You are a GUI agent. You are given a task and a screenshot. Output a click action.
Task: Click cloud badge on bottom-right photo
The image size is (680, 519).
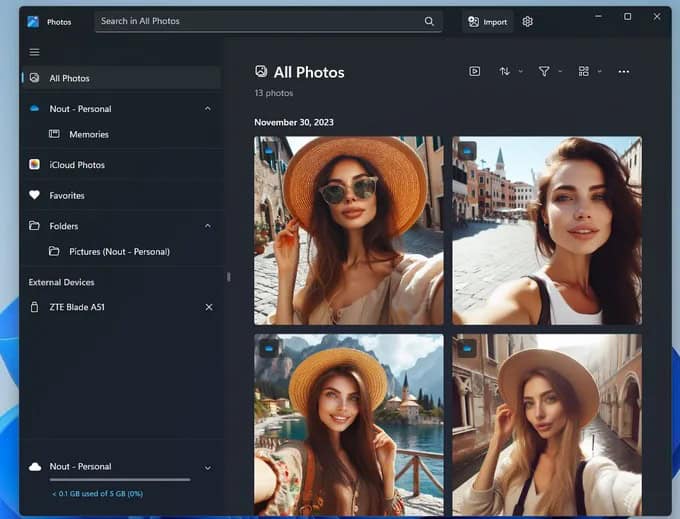(467, 348)
